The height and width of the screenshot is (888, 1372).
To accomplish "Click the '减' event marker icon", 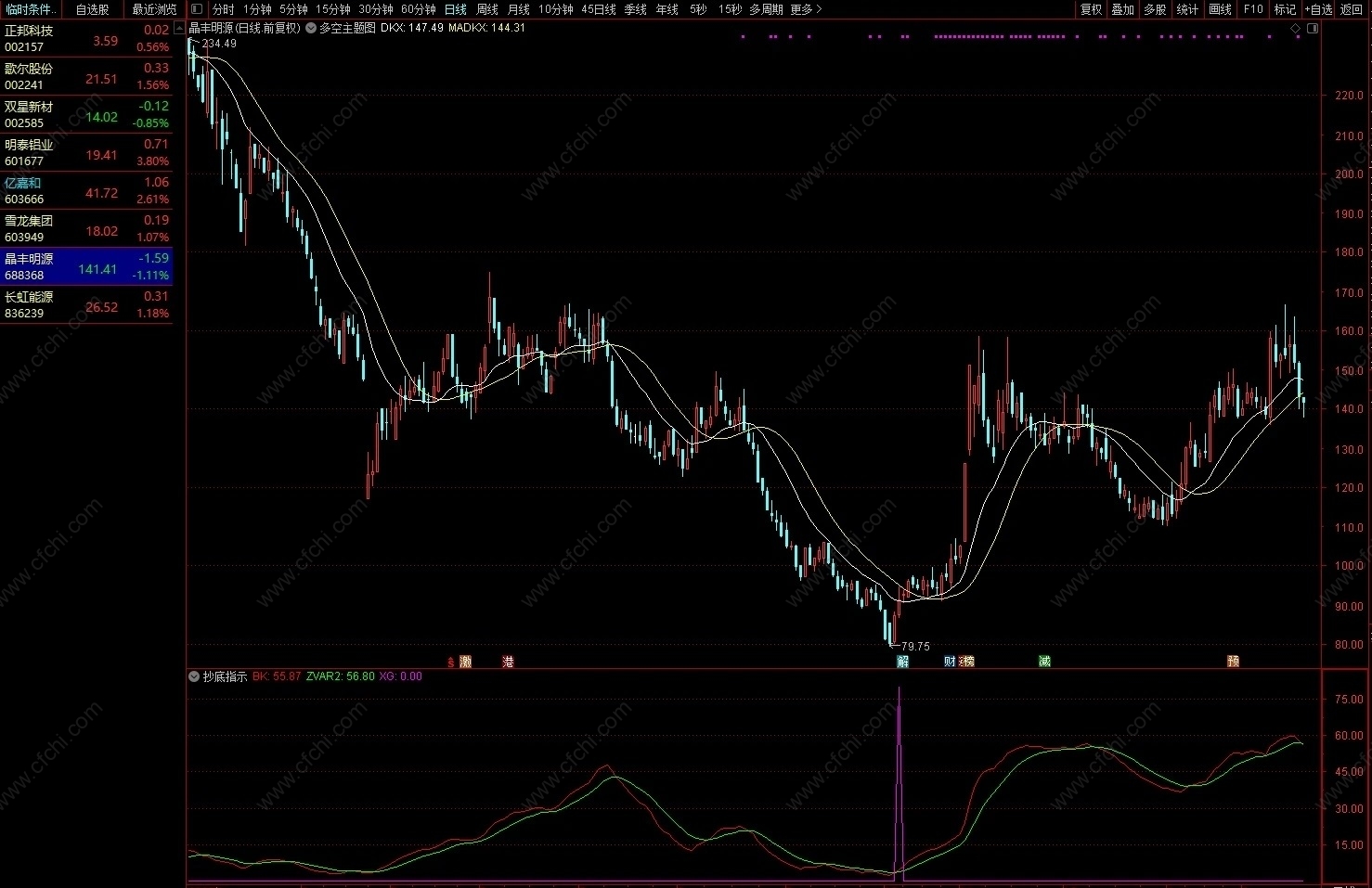I will click(1044, 662).
